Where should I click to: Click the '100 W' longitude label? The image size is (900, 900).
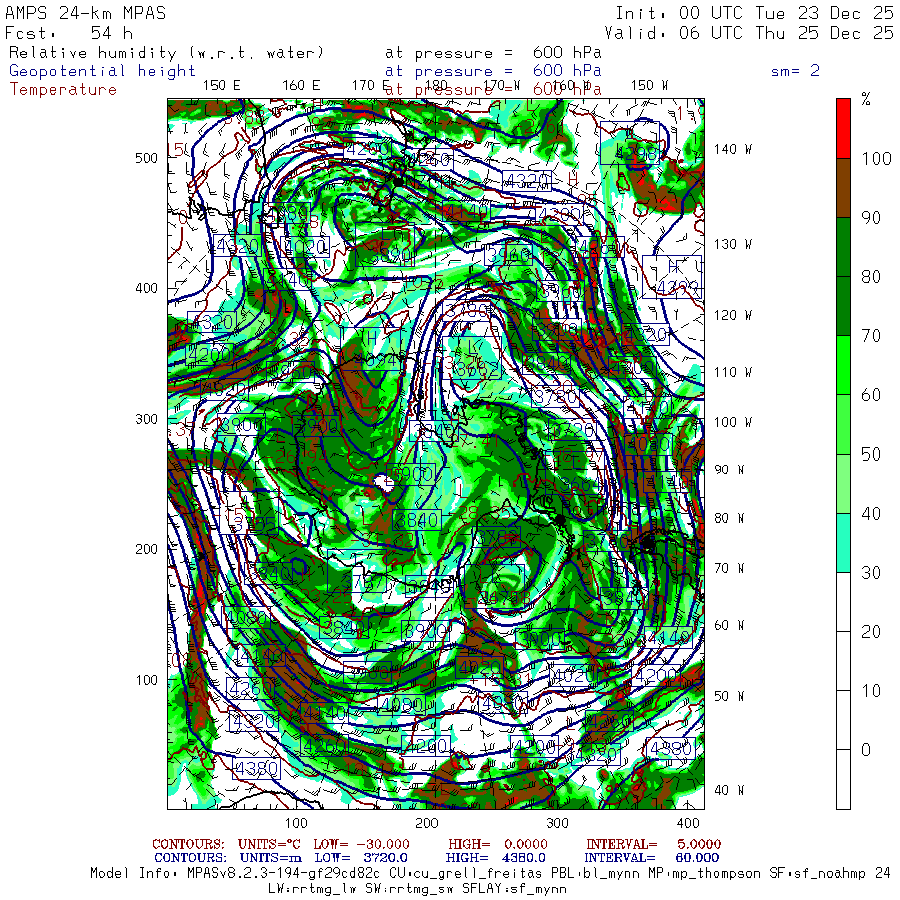click(733, 422)
